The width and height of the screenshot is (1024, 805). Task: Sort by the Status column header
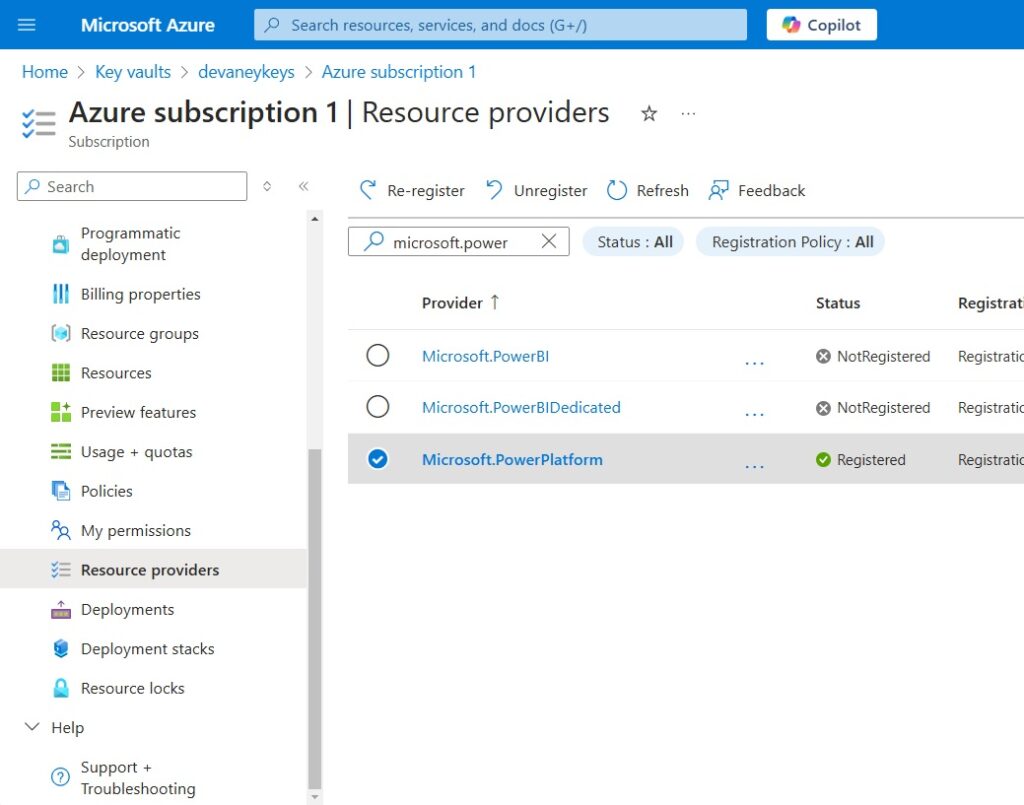(x=838, y=303)
